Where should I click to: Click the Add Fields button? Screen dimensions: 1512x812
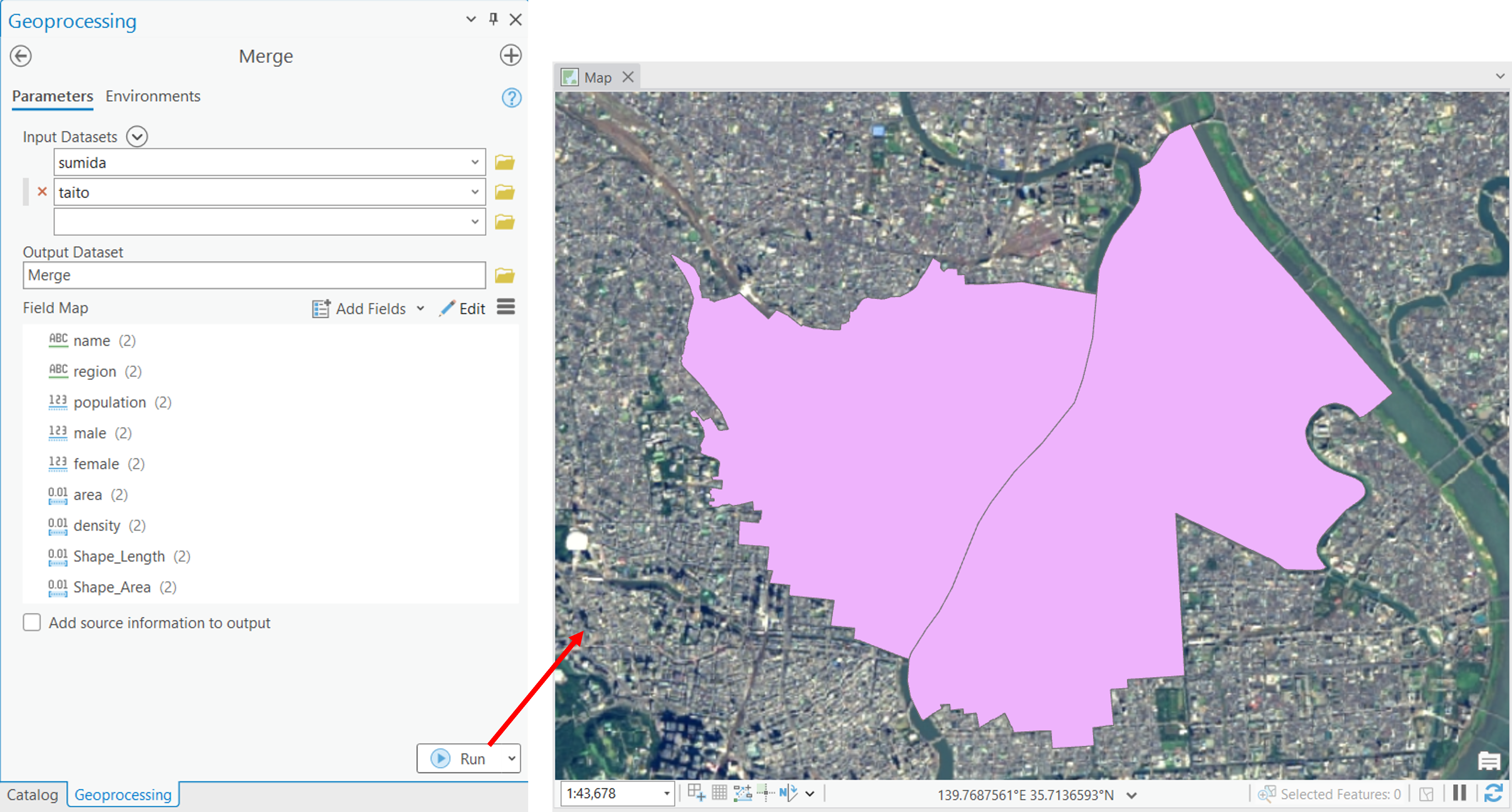(x=359, y=309)
